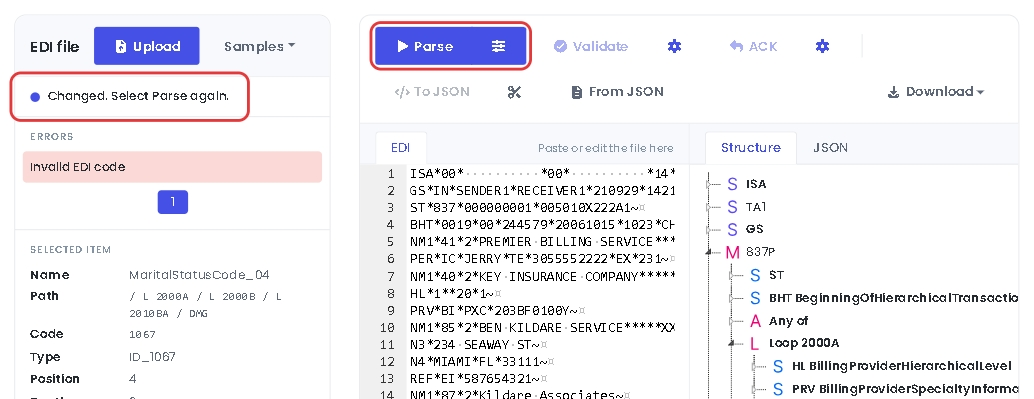
Task: Select PRV BillingProviderSpecialtyInformation item
Action: (x=905, y=388)
